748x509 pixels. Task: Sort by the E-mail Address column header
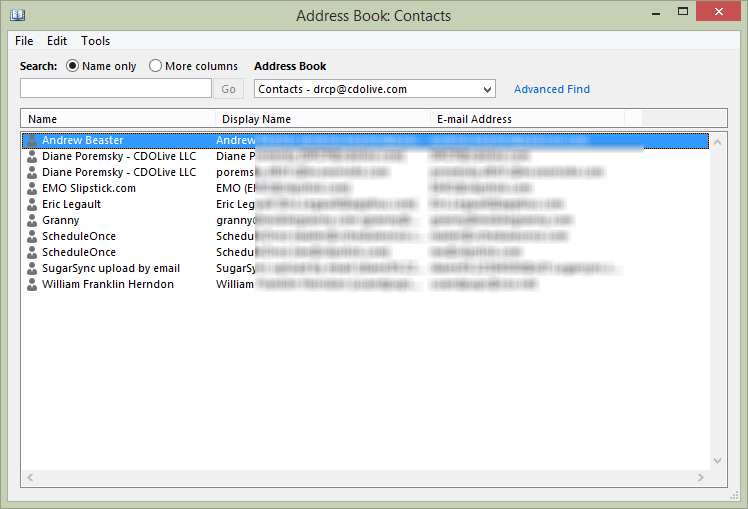click(527, 119)
